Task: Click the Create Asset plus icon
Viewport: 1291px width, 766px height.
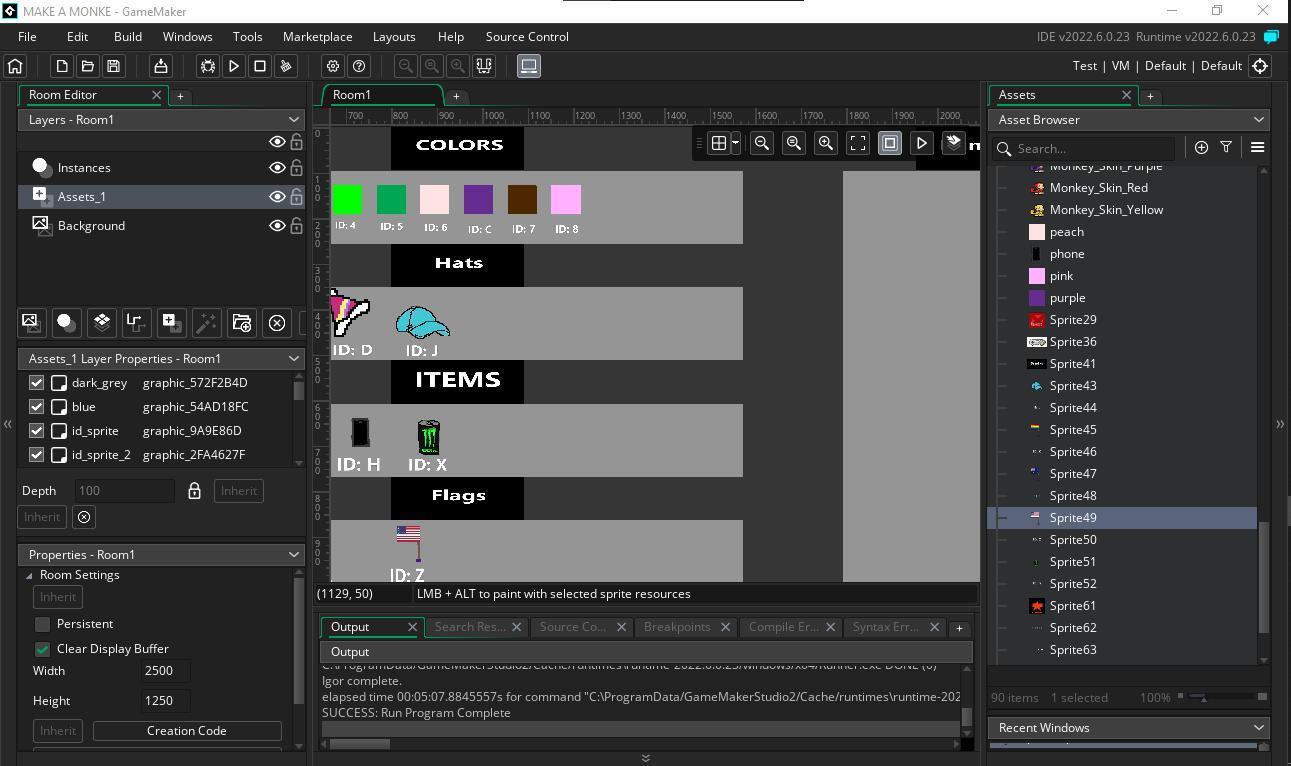Action: [1201, 148]
